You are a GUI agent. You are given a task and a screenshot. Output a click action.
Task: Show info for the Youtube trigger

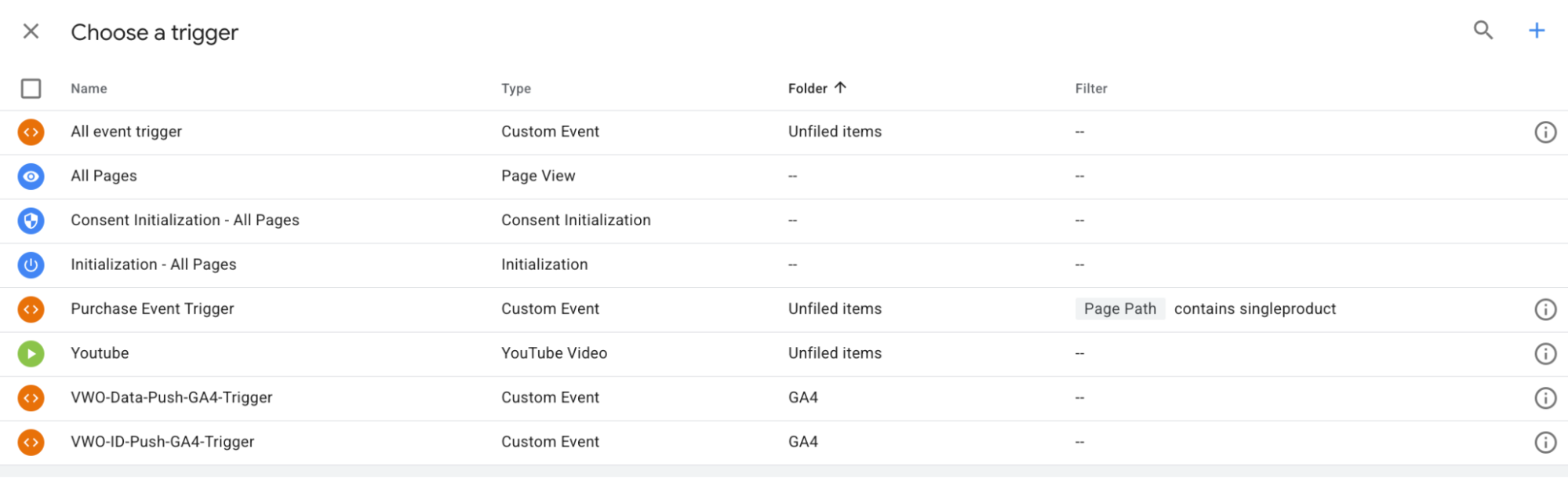[1544, 354]
